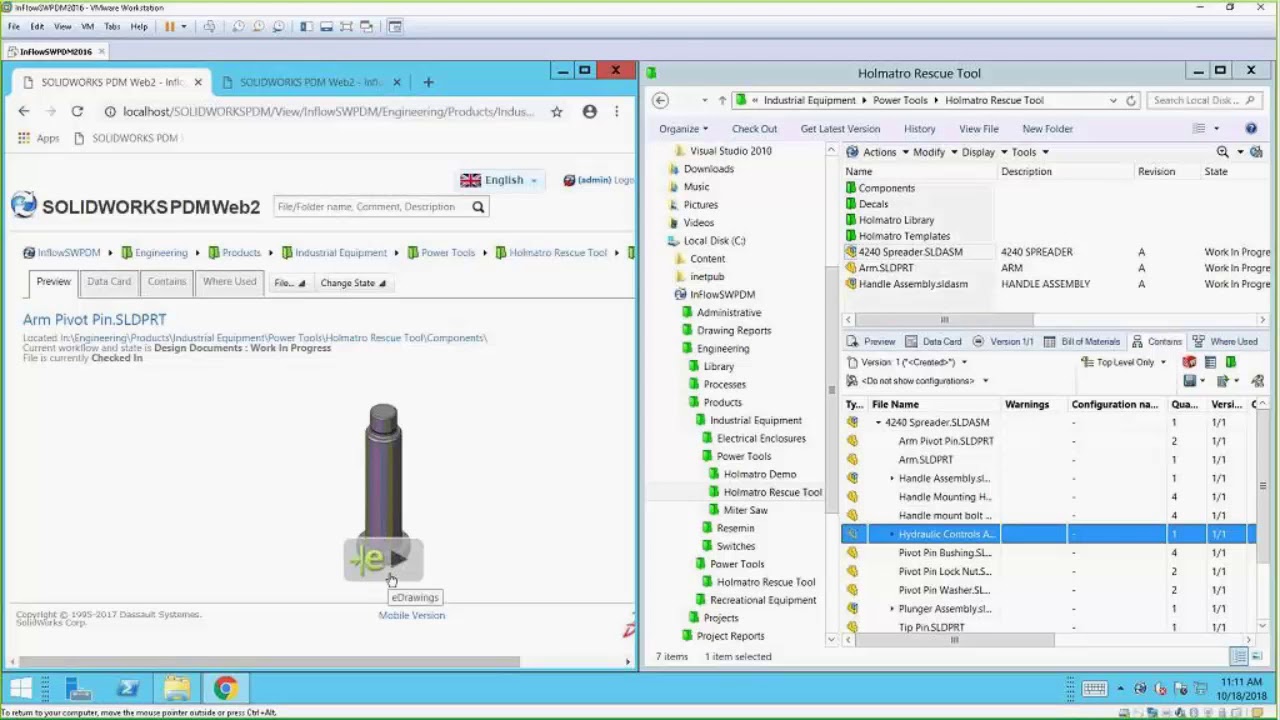Click the PDM search magnifier tool icon
Viewport: 1280px width, 720px height.
click(1222, 152)
